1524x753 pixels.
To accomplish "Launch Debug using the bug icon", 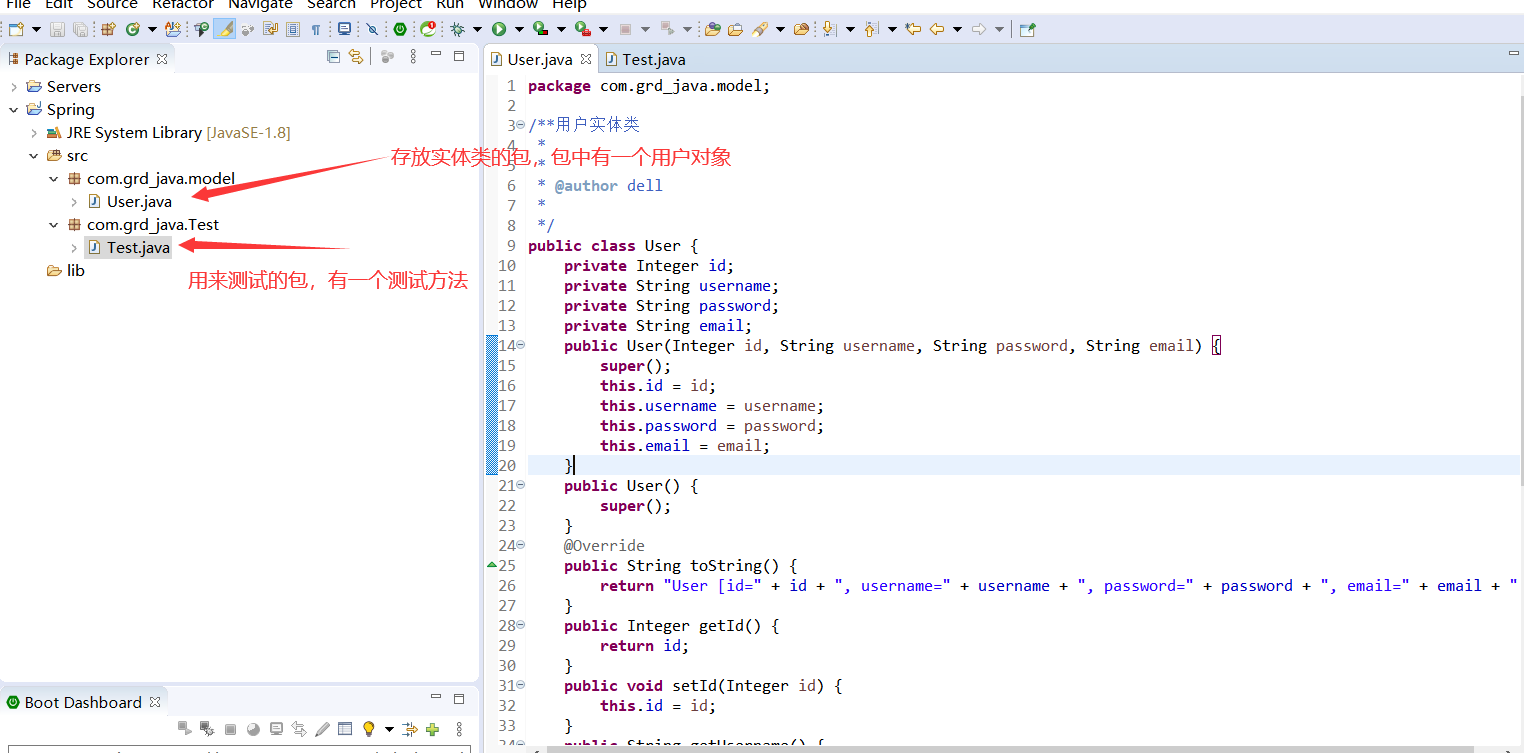I will [457, 29].
